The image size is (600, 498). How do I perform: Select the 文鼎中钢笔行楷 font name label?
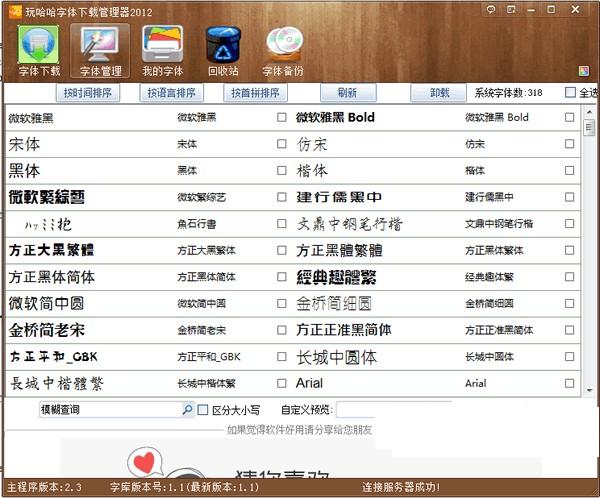(499, 224)
